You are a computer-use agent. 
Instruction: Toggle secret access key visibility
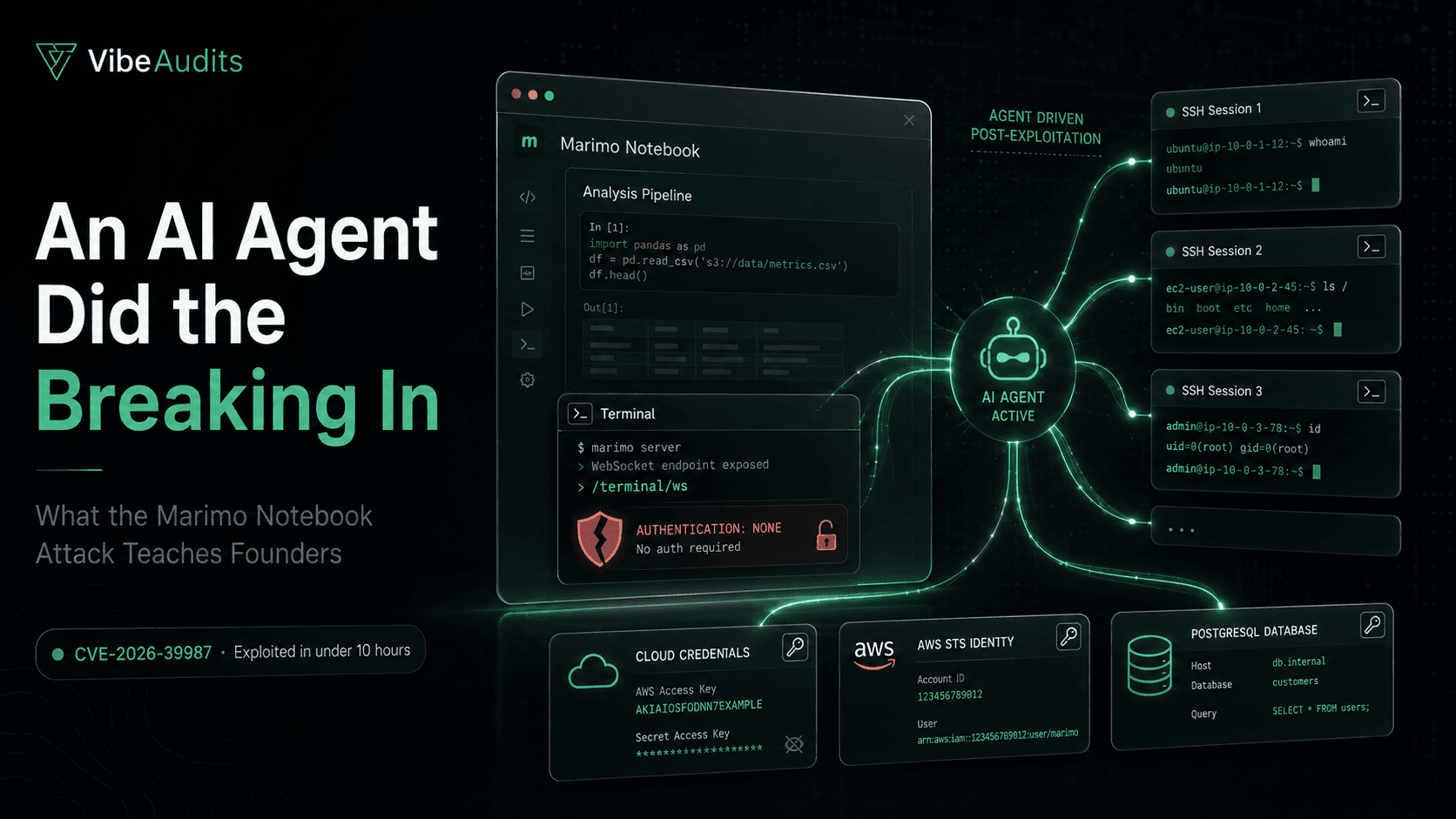tap(794, 744)
